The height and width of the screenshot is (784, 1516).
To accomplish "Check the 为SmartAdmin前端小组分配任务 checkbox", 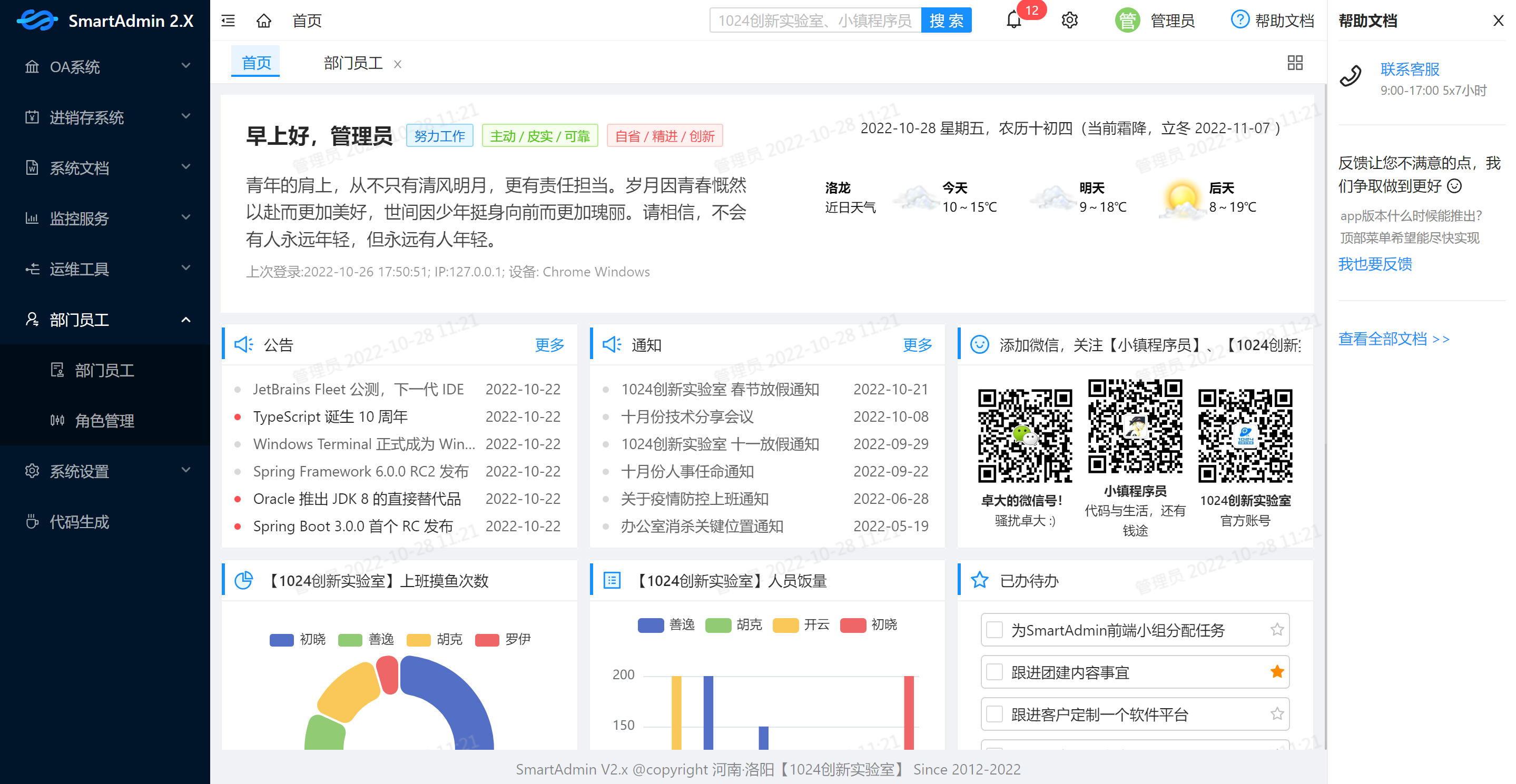I will pos(995,630).
